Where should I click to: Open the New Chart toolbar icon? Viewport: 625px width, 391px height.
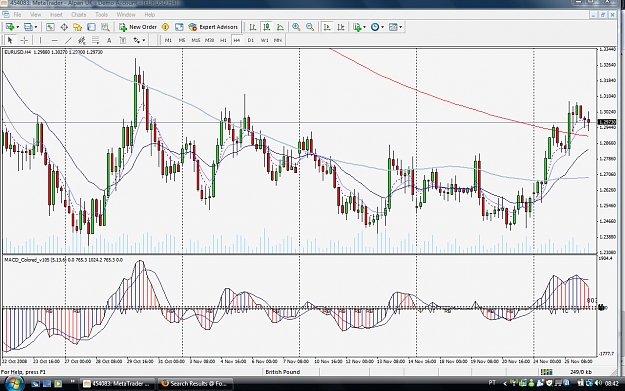pos(10,27)
